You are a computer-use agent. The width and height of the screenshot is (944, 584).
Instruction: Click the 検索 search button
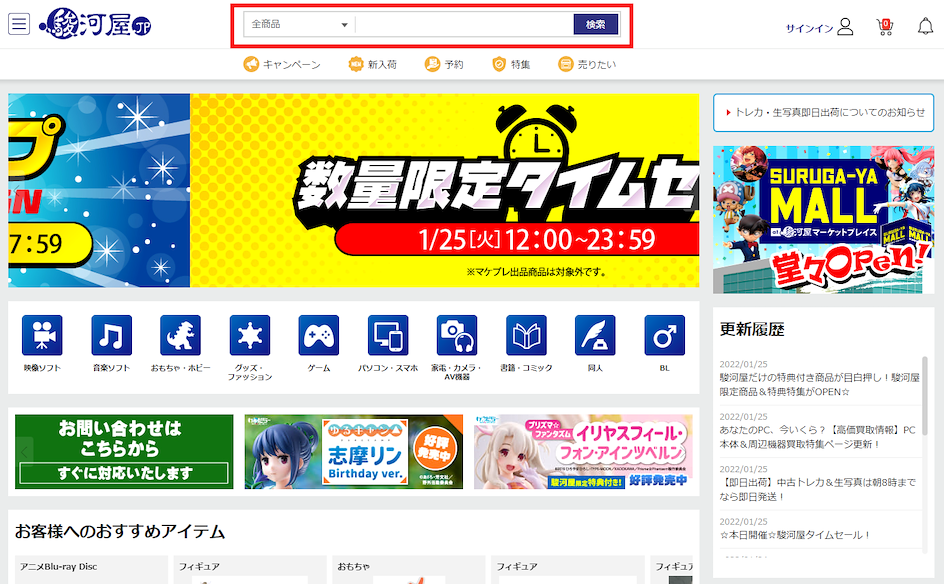click(595, 25)
